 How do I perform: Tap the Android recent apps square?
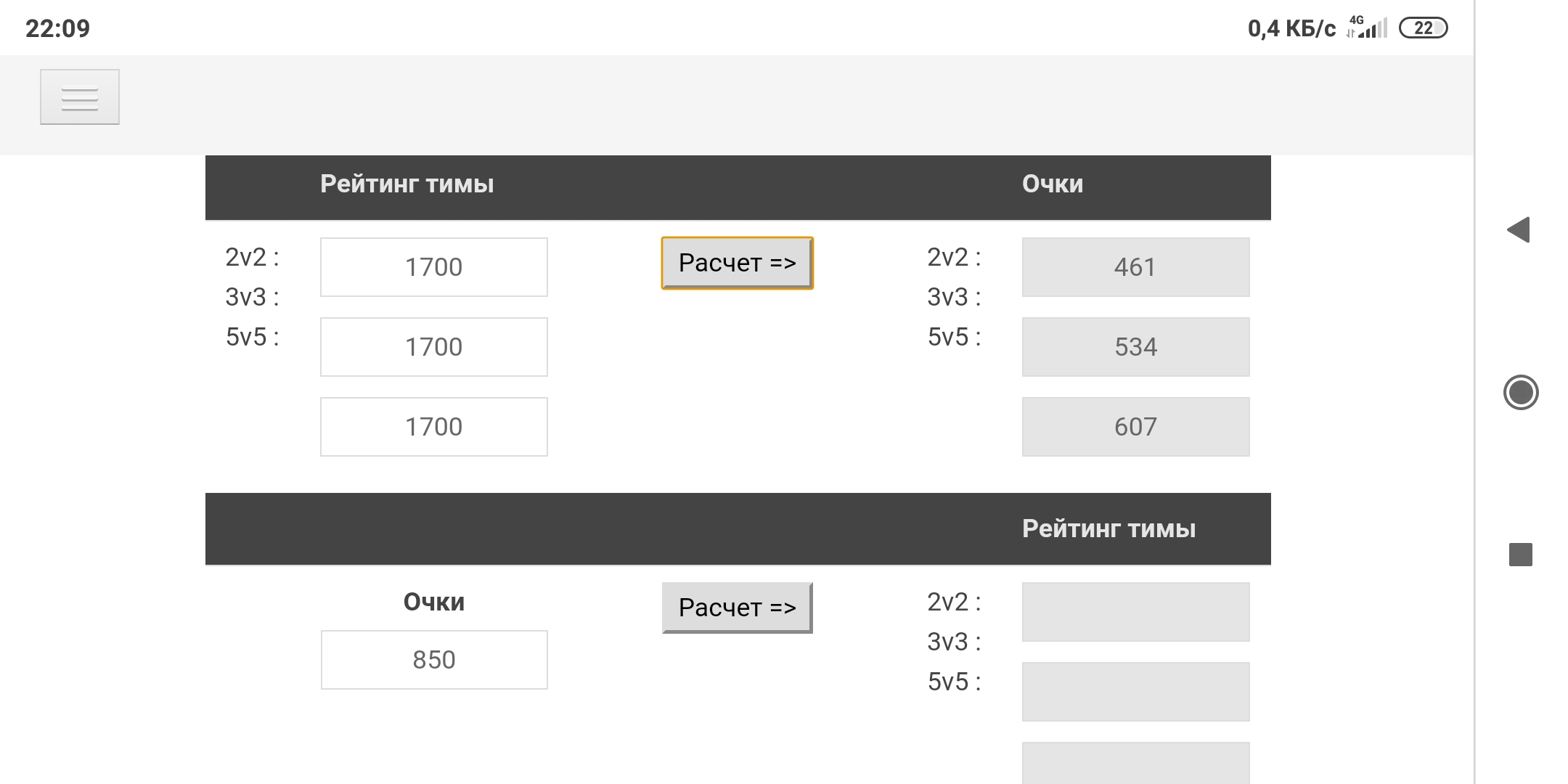1520,555
